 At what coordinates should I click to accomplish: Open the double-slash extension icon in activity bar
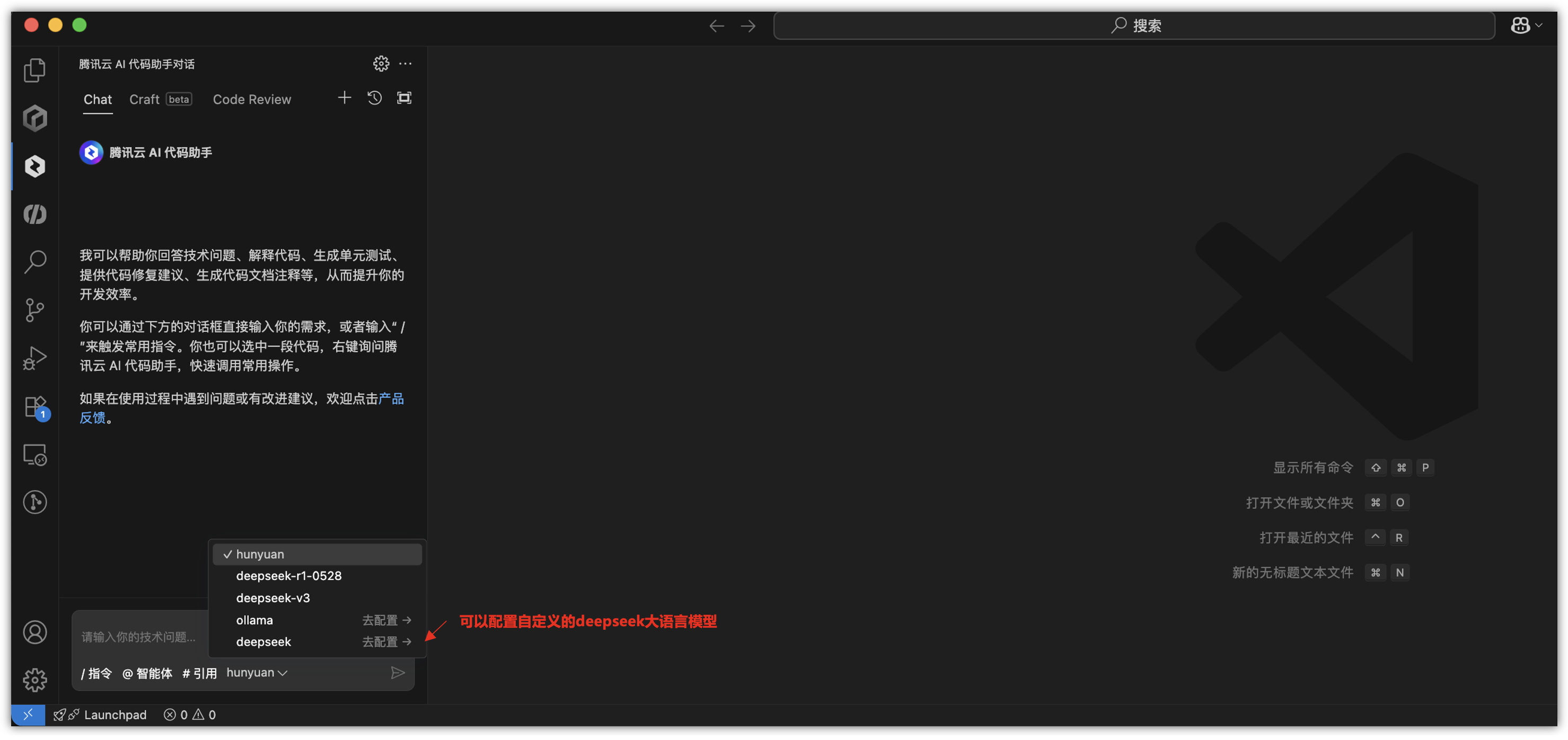click(x=34, y=214)
